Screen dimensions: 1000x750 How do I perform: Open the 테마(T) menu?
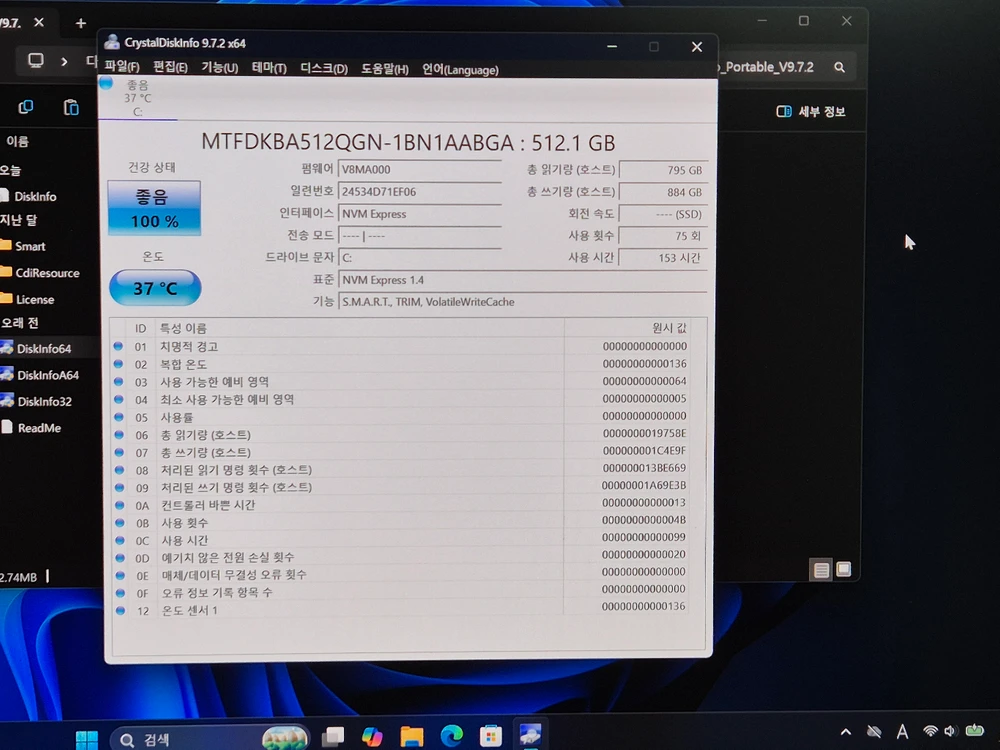[x=268, y=68]
